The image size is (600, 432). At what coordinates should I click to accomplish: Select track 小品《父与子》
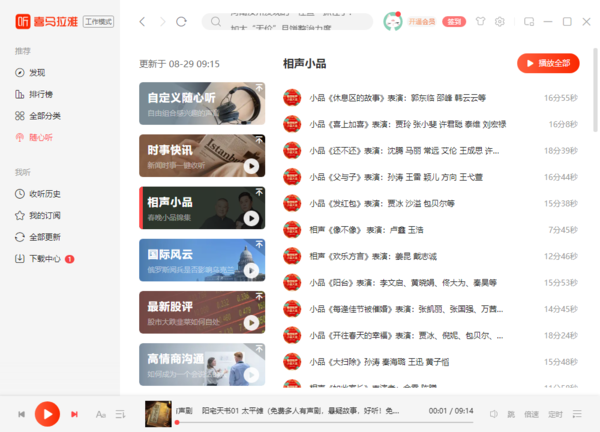pyautogui.click(x=430, y=177)
